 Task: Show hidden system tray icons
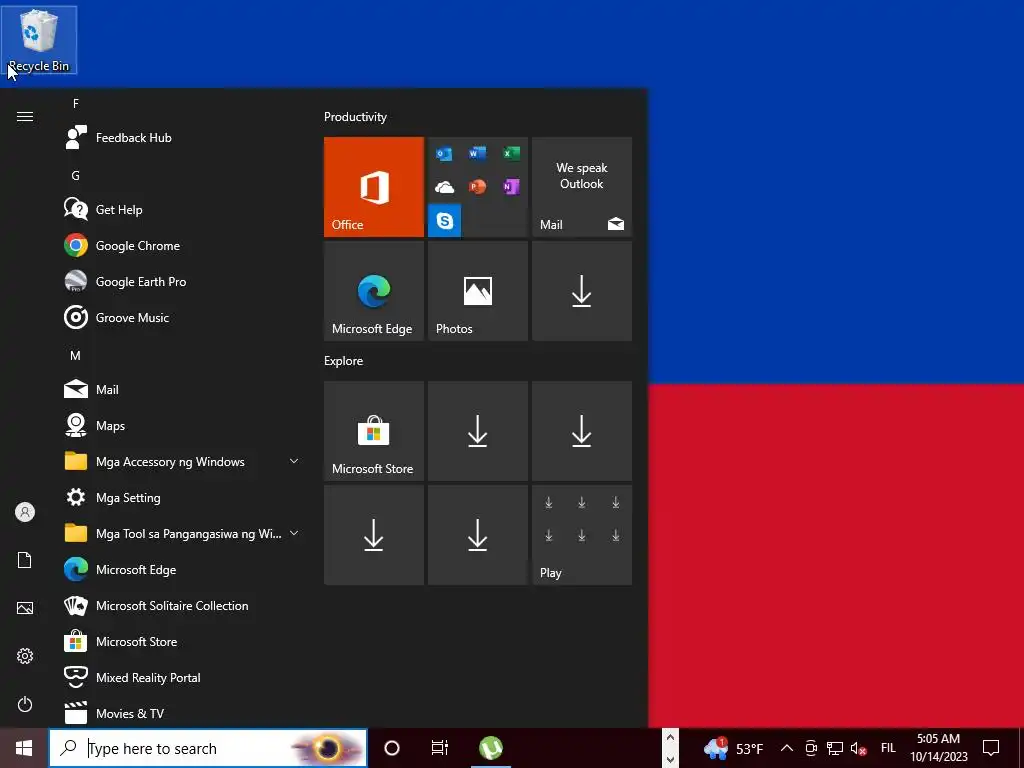pos(787,748)
